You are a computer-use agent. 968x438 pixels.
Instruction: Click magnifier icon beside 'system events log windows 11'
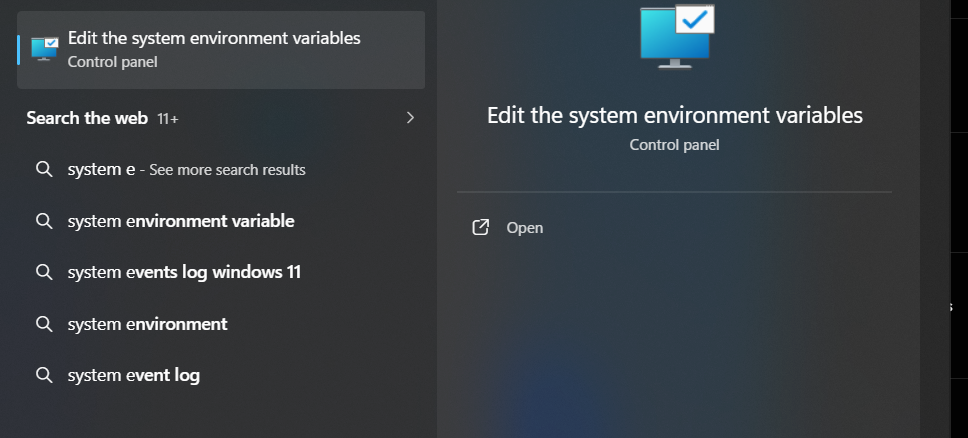click(44, 272)
